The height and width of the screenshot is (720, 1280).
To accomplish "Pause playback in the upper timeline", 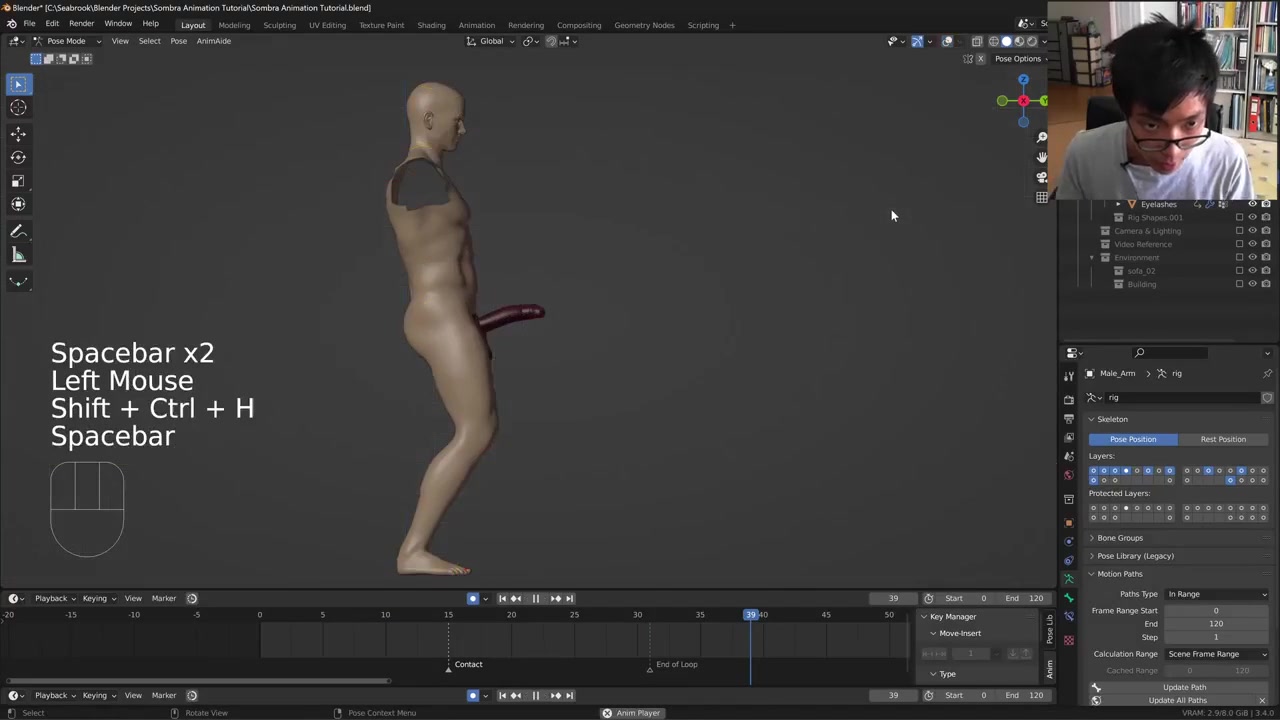I will tap(535, 598).
